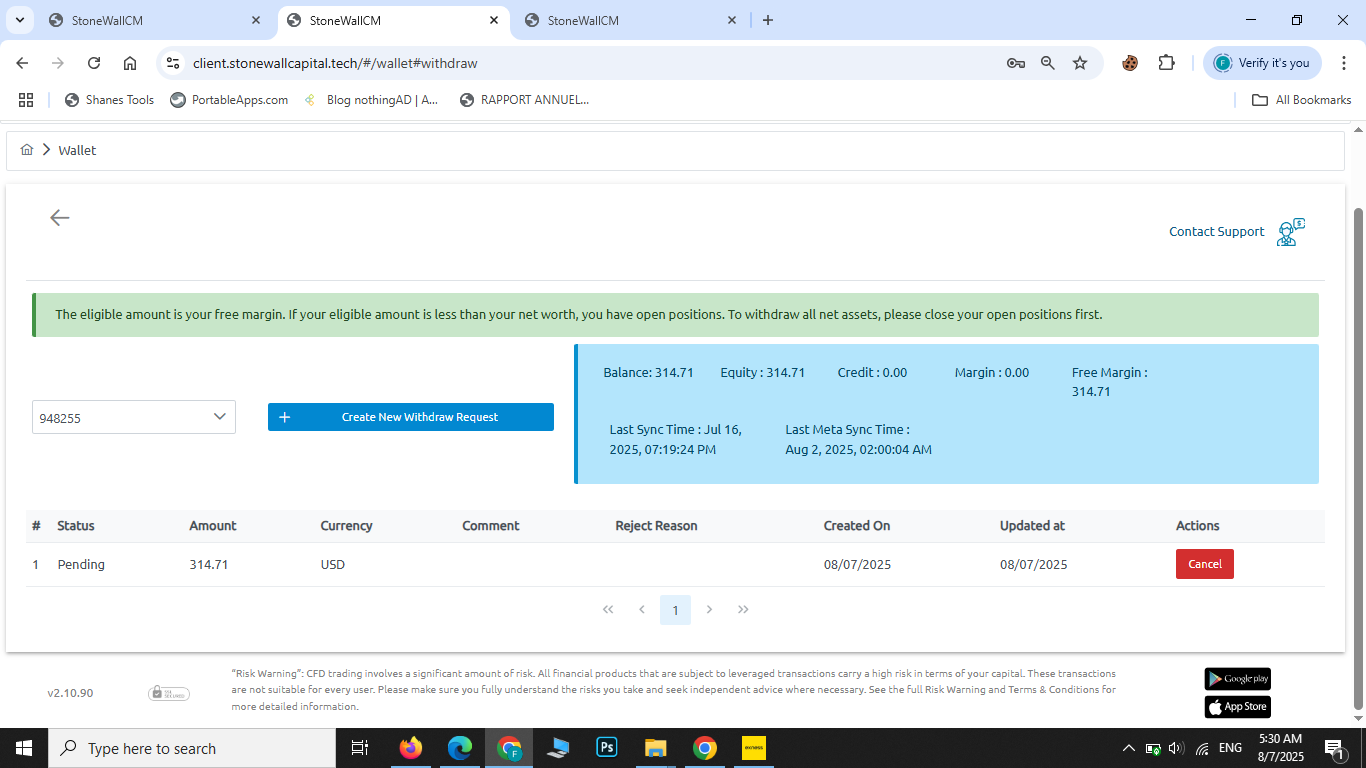Image resolution: width=1366 pixels, height=768 pixels.
Task: Click the home icon in breadcrumb
Action: (27, 150)
